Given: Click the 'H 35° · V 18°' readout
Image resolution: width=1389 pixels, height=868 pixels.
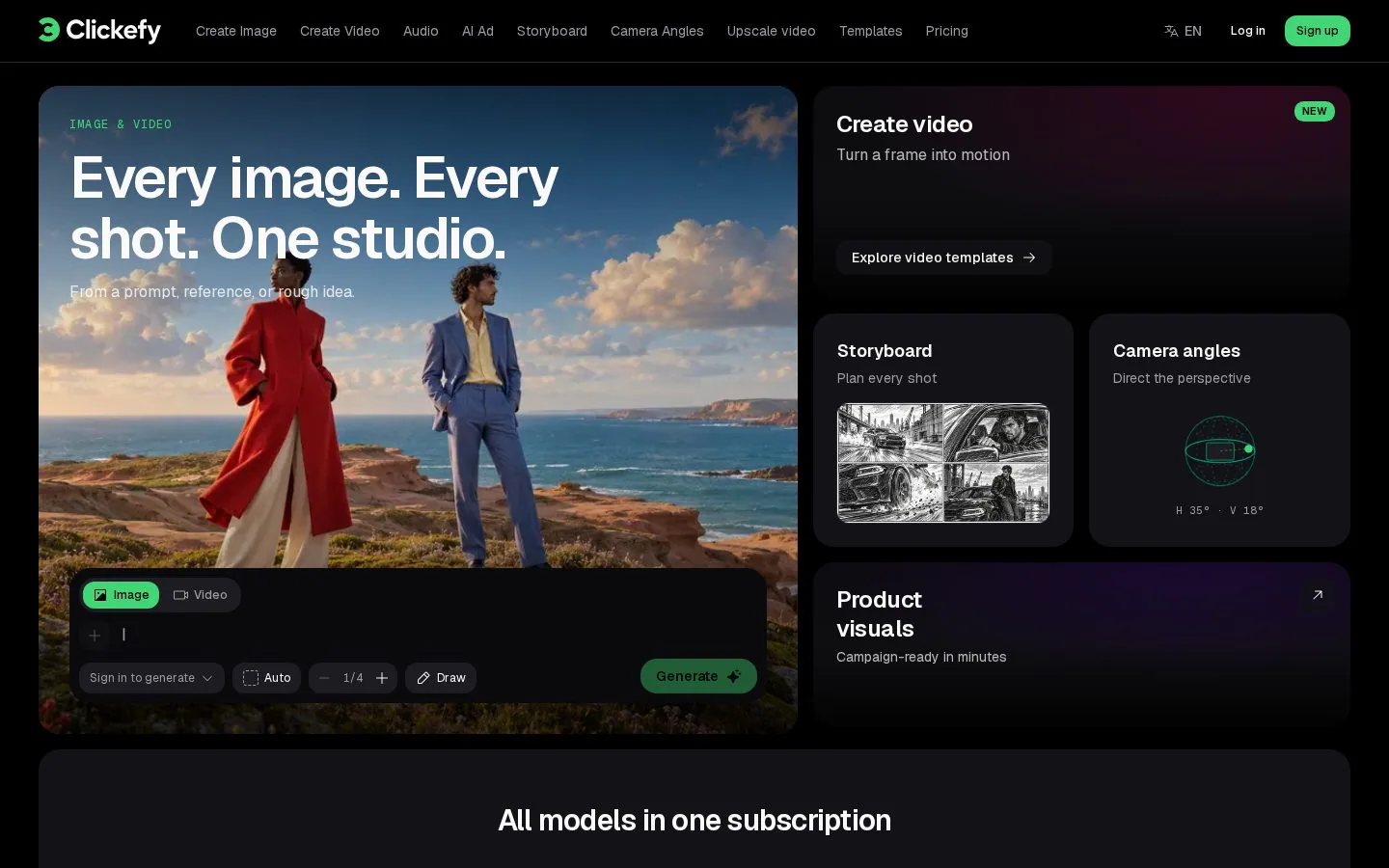Looking at the screenshot, I should click(x=1219, y=510).
